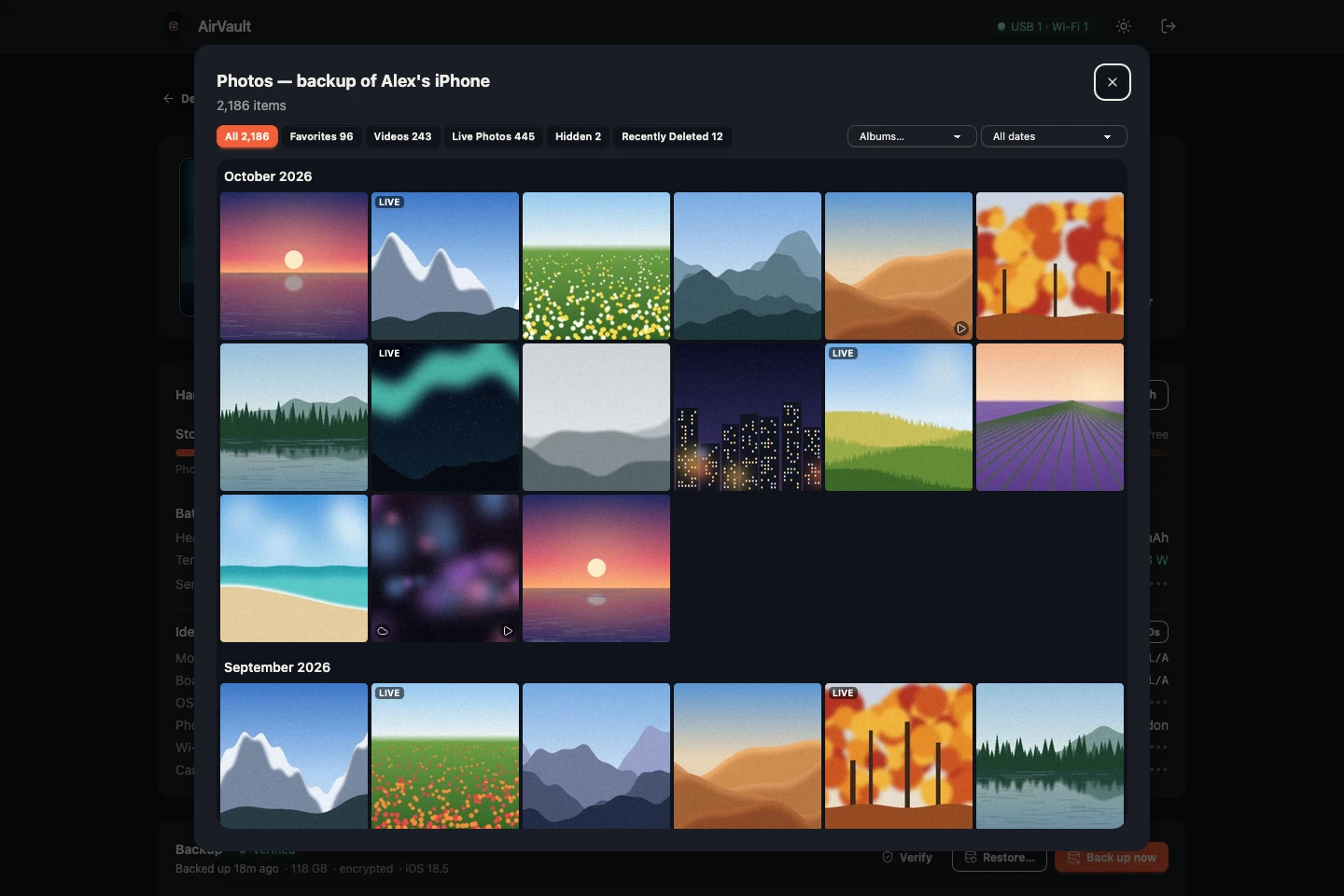The width and height of the screenshot is (1344, 896).
Task: Click the cloud icon on the bokeh lights thumbnail
Action: point(383,631)
